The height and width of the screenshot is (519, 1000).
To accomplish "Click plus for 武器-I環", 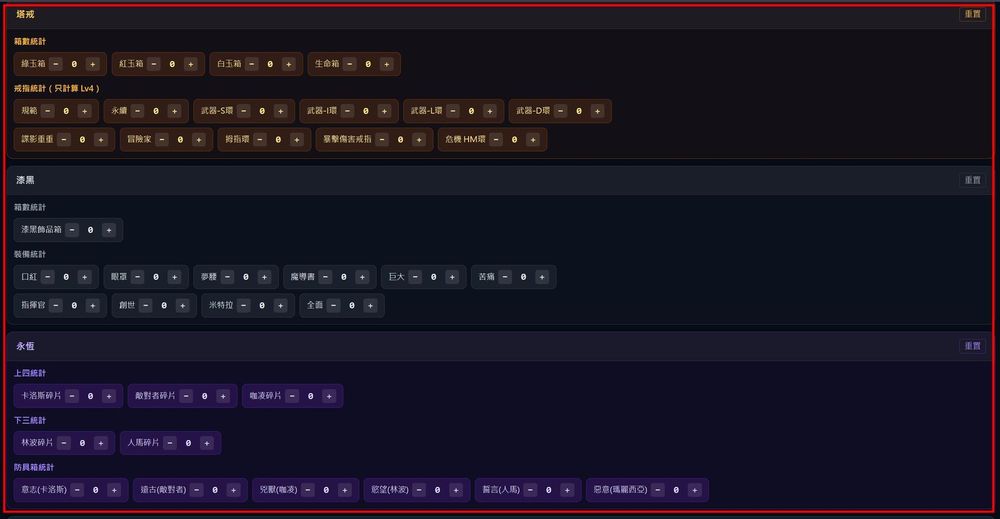I will [384, 111].
